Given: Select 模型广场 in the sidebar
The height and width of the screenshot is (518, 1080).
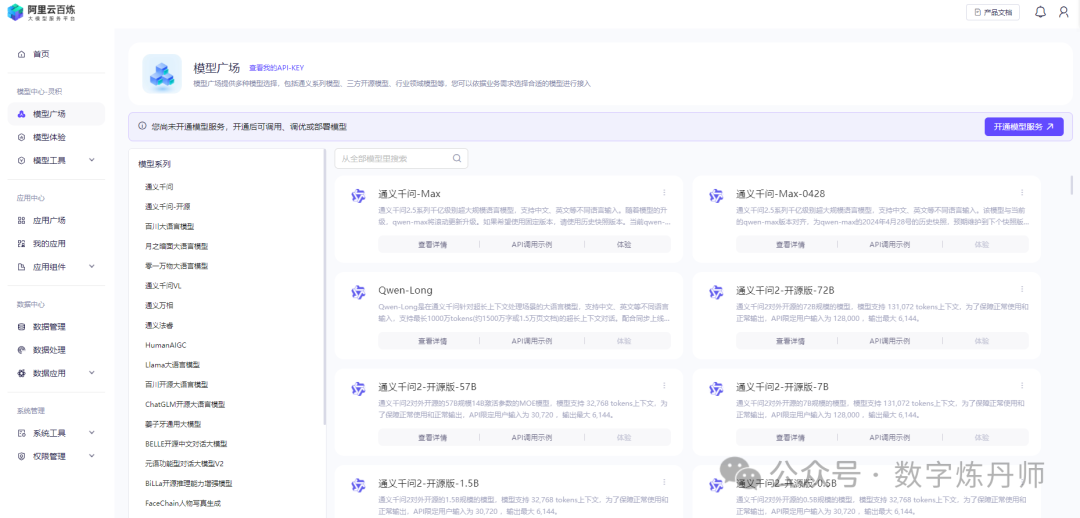Looking at the screenshot, I should 56,114.
